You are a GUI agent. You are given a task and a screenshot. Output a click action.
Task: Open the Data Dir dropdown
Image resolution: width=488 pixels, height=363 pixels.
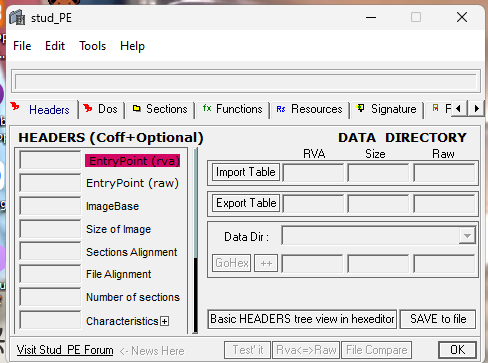coord(467,236)
